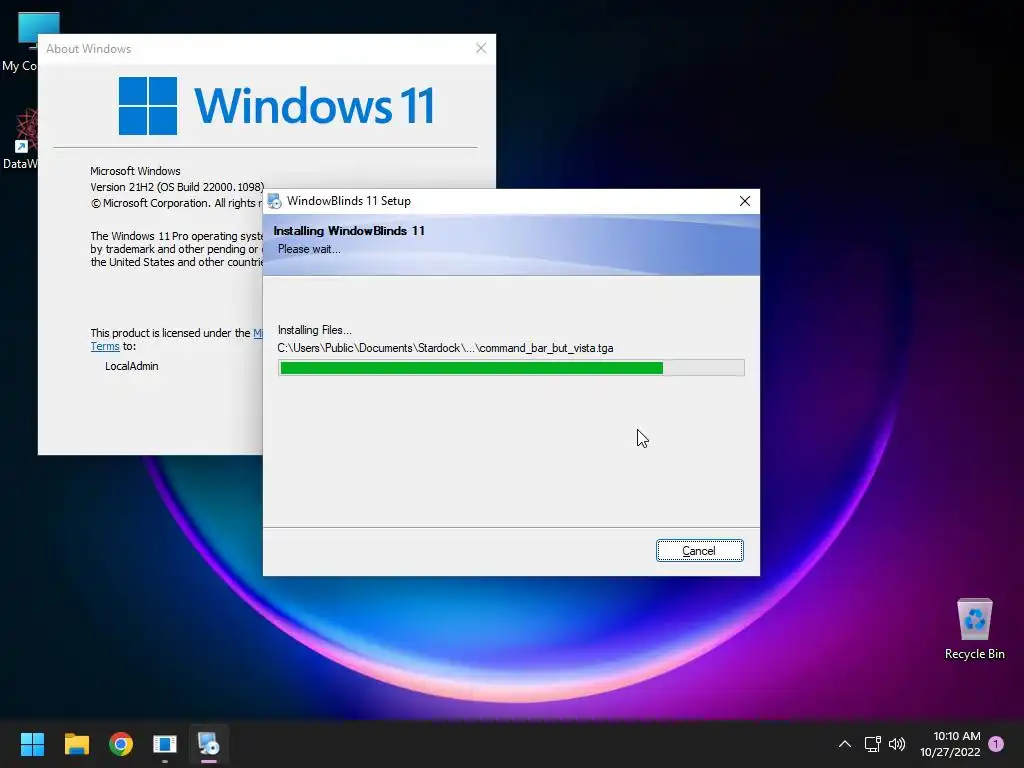
Task: Select the WindowBlinds installer taskbar icon
Action: [x=209, y=744]
